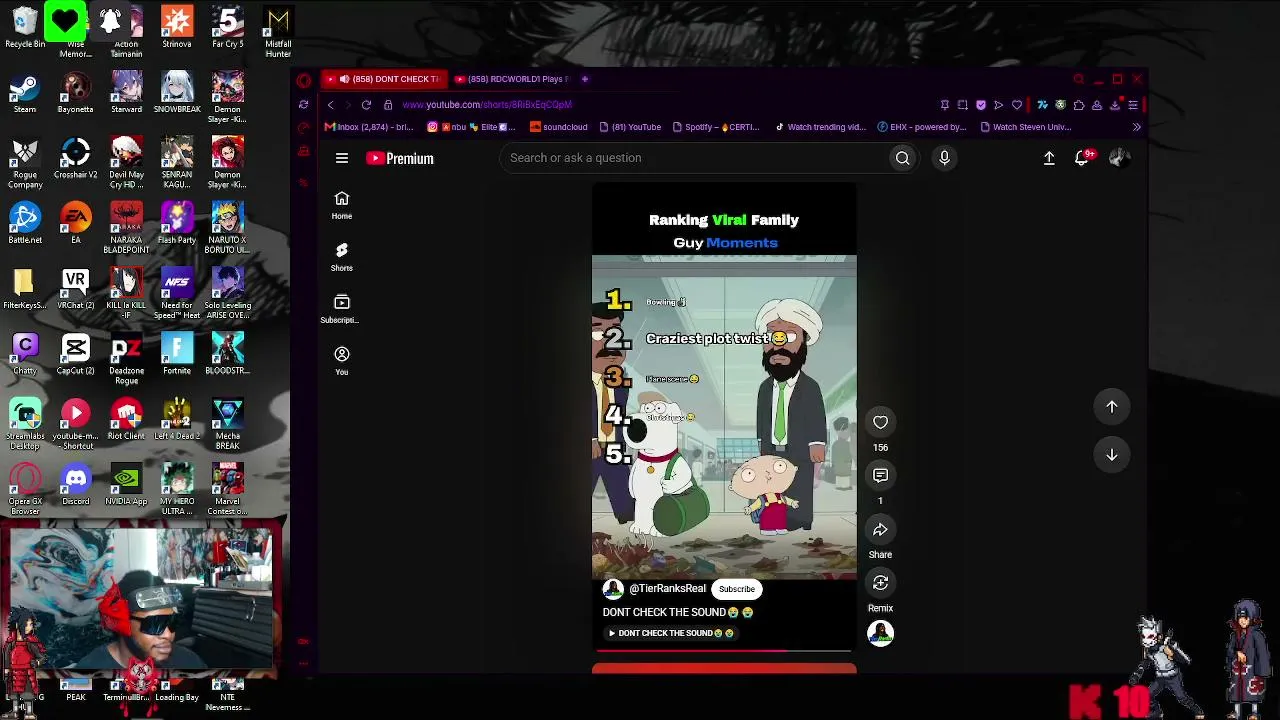
Task: Select the Steam desktop shortcut
Action: (25, 93)
